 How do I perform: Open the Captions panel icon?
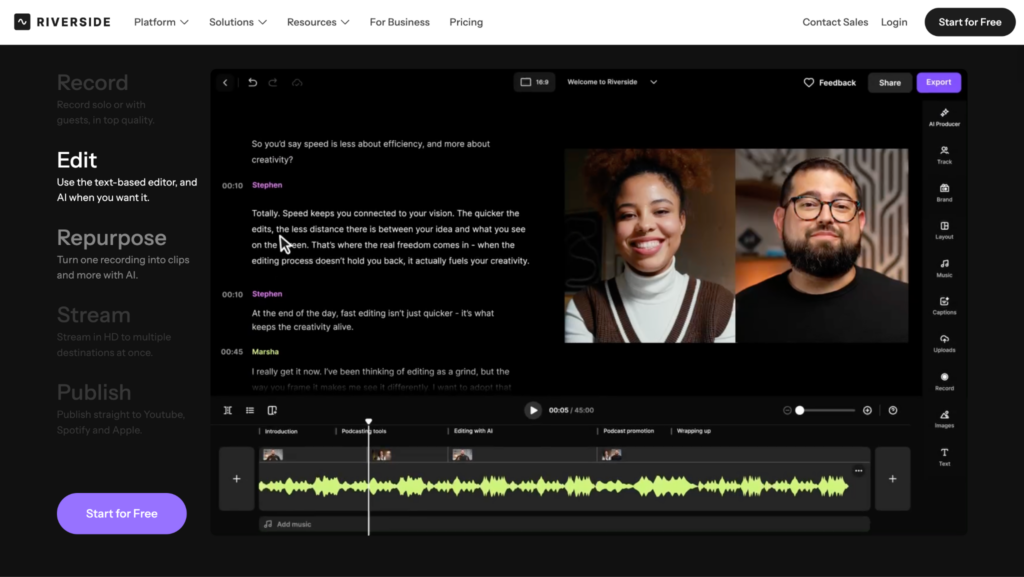pyautogui.click(x=944, y=305)
